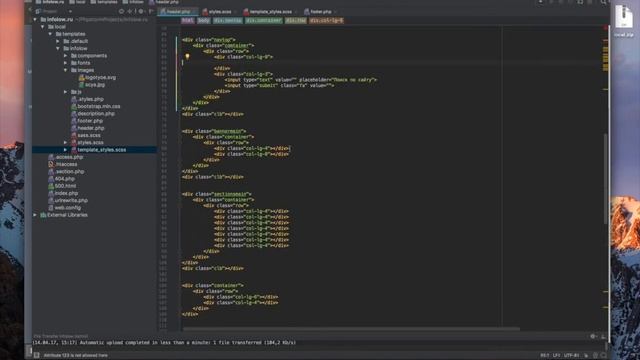This screenshot has width=640, height=360.
Task: Click the components folder icon
Action: (x=74, y=56)
